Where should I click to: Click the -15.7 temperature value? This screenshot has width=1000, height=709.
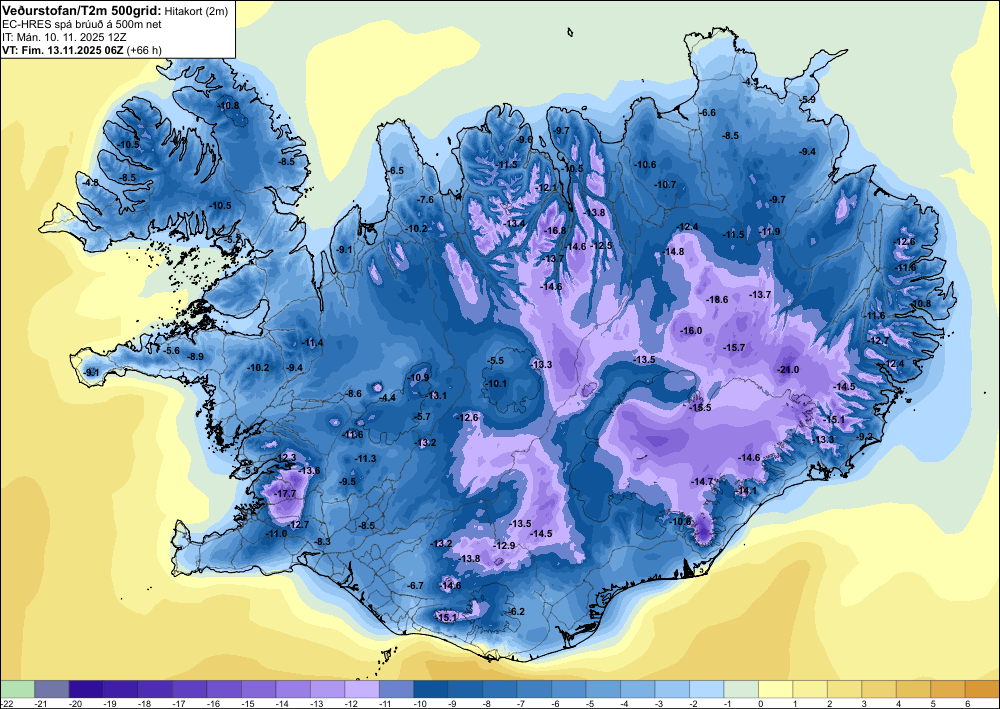(734, 347)
